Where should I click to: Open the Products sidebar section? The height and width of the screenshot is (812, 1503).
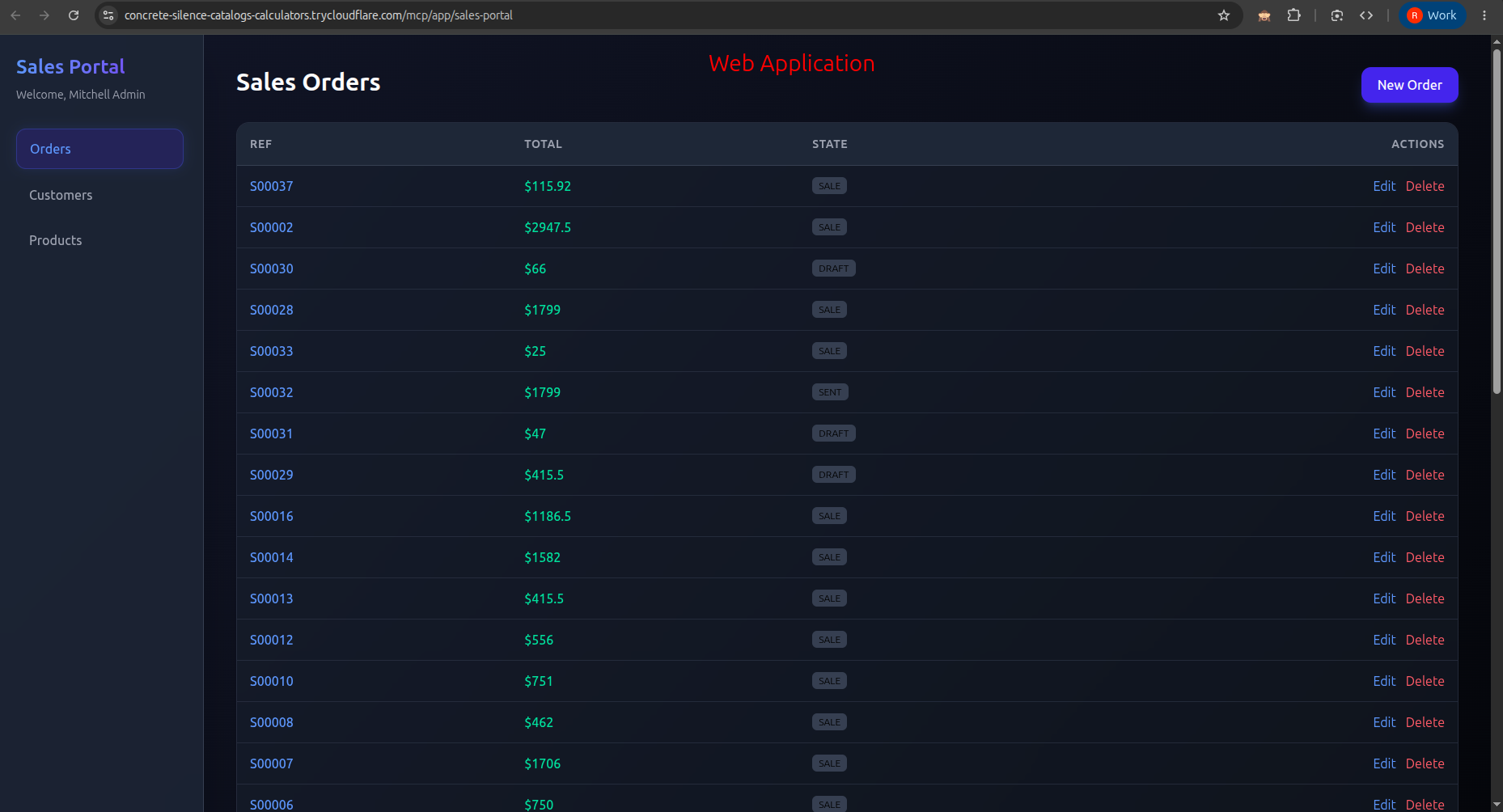[99, 240]
